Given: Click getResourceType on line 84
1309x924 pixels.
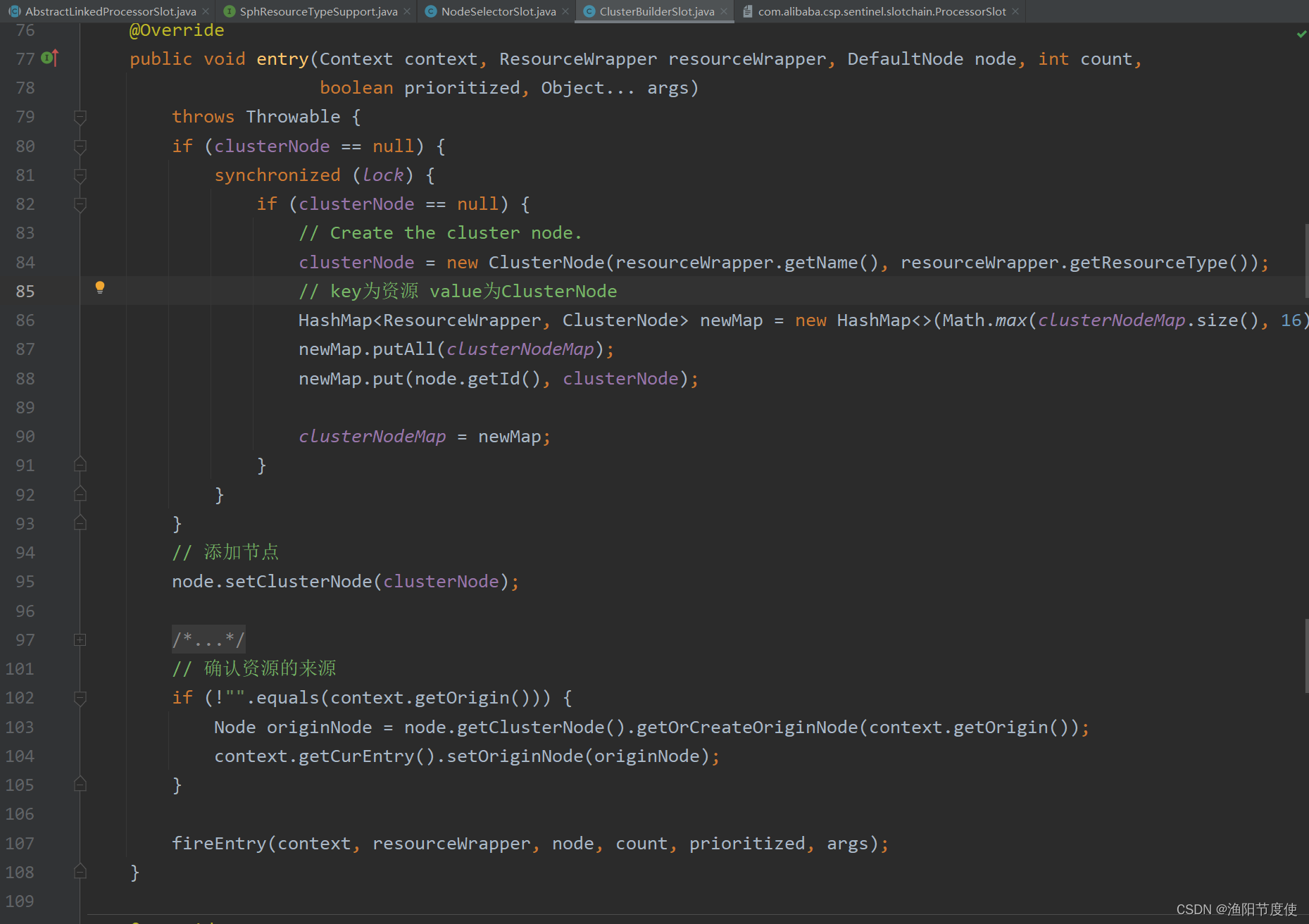Looking at the screenshot, I should pos(1148,262).
